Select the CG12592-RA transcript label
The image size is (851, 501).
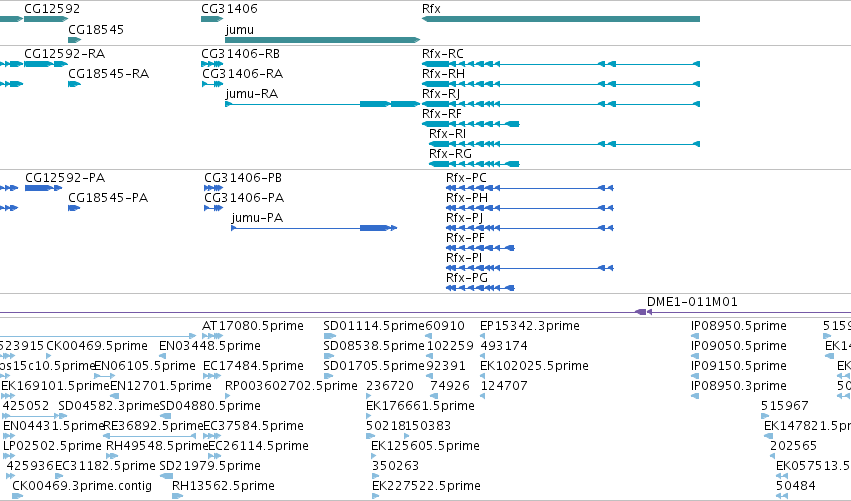point(65,54)
